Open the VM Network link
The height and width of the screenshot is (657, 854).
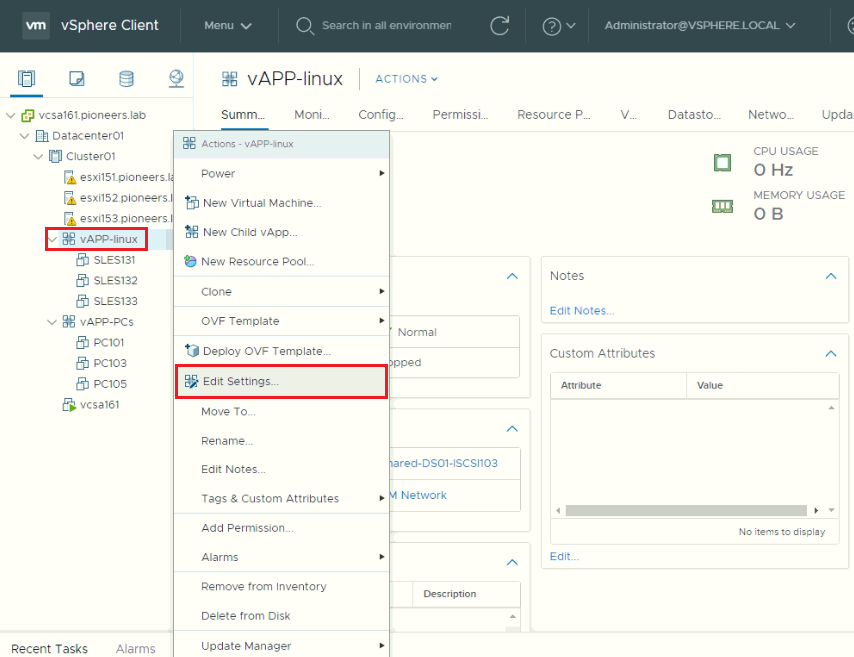tap(418, 495)
